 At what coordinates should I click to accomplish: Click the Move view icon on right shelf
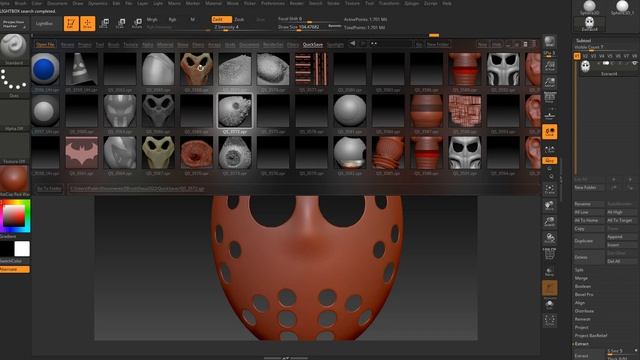tap(550, 205)
